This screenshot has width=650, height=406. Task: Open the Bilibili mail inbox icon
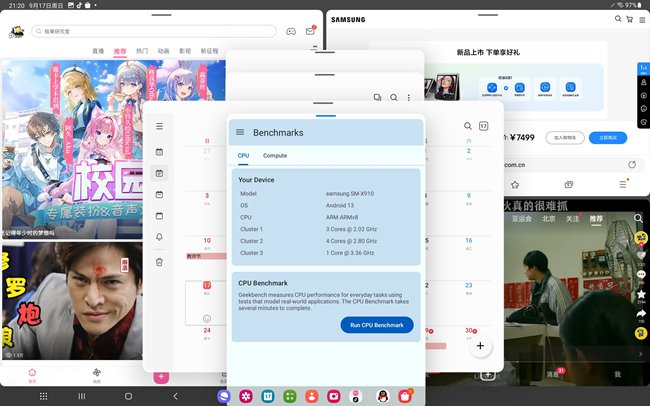pos(310,31)
